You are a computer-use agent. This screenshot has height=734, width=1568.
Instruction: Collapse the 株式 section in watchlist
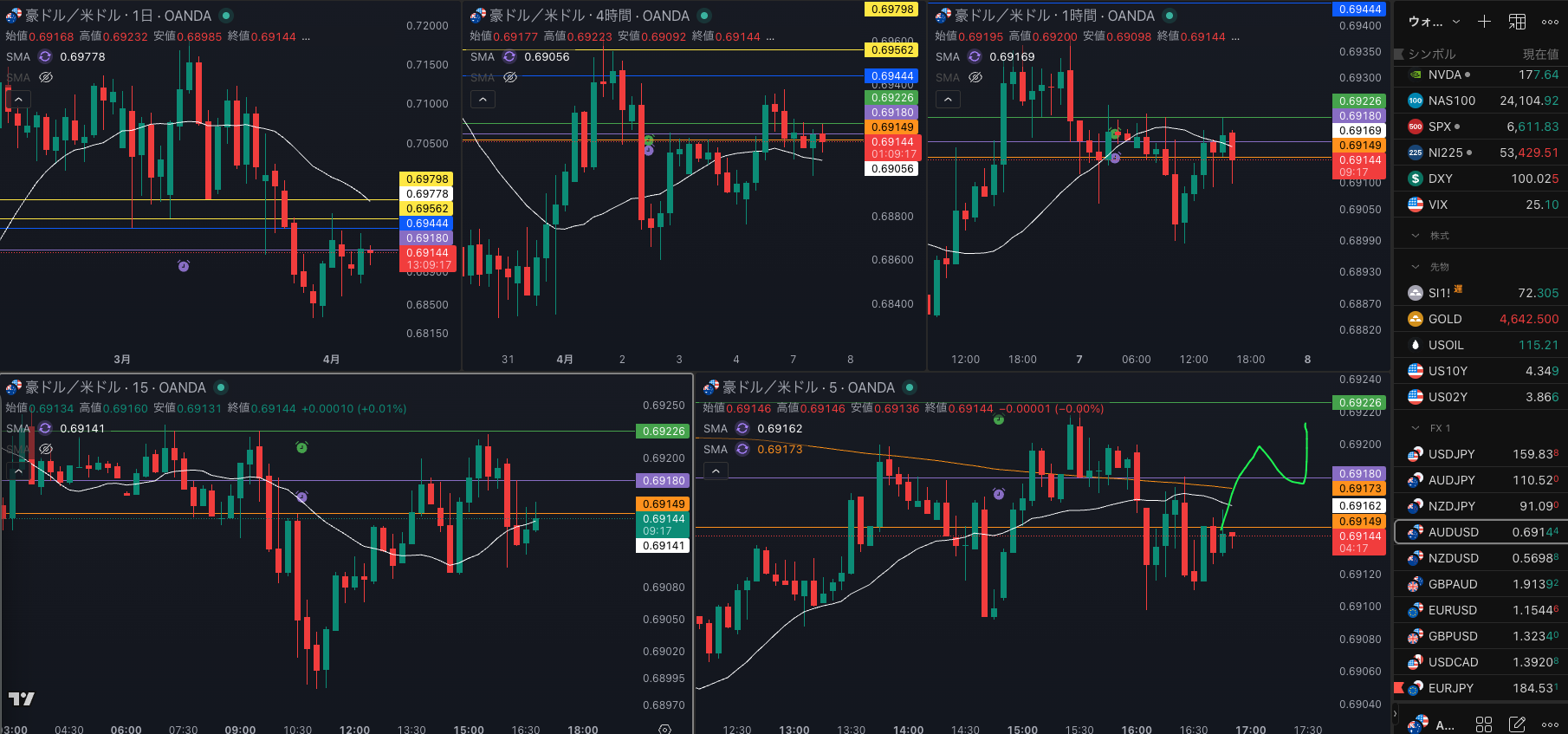pos(1416,236)
